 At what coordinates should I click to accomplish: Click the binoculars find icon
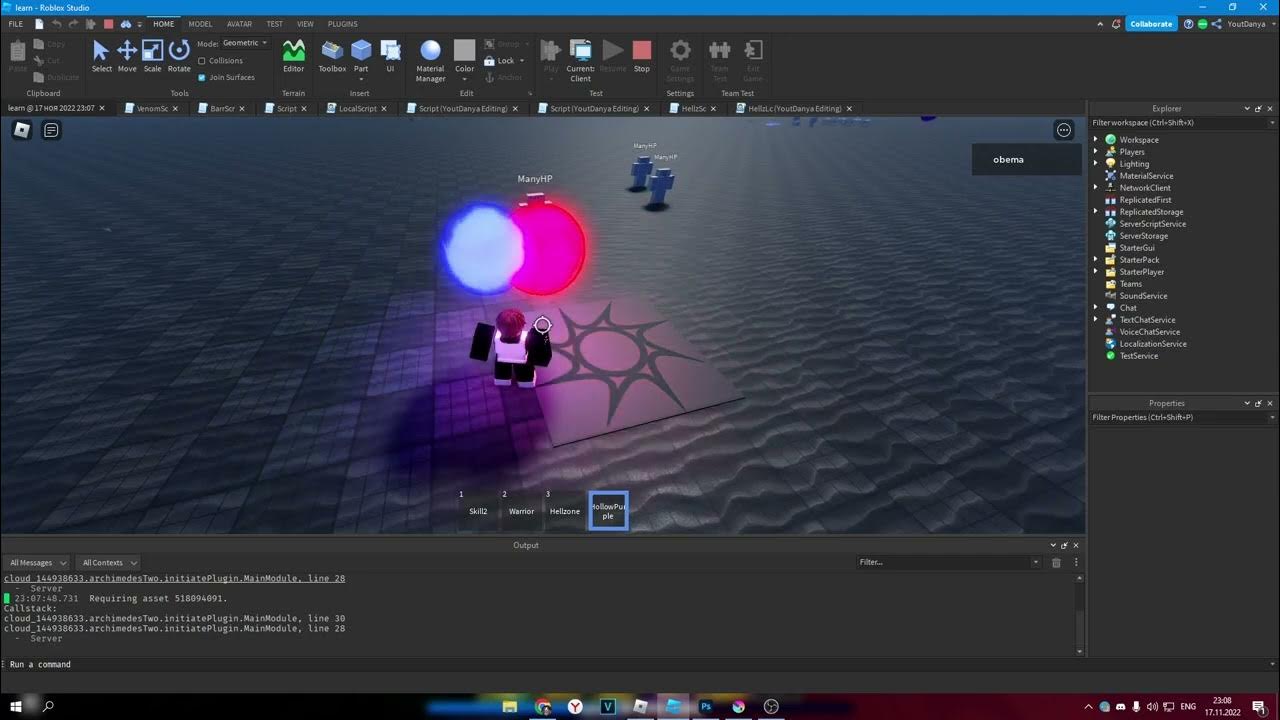125,23
